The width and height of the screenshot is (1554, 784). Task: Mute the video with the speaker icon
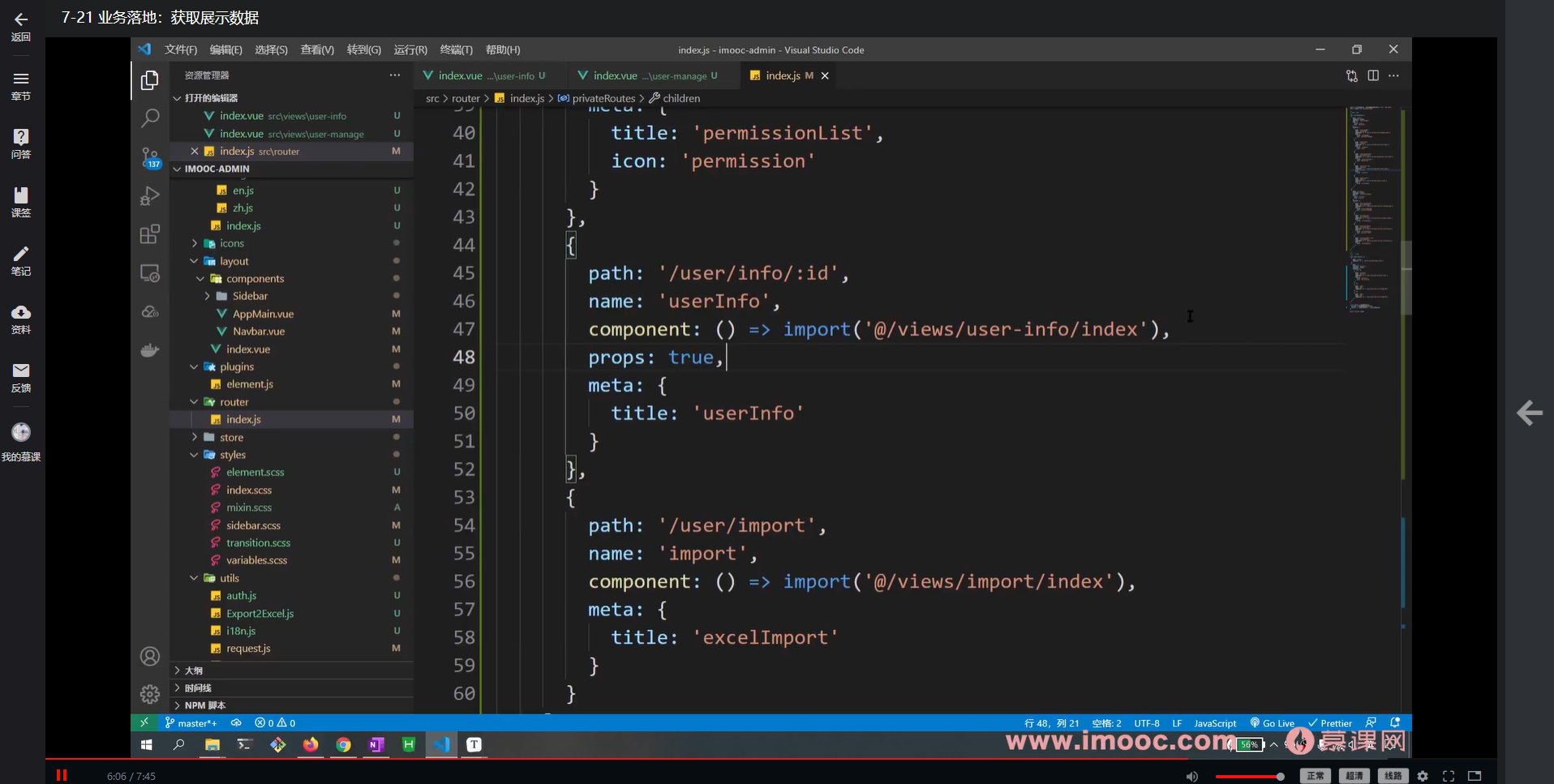coord(1191,776)
